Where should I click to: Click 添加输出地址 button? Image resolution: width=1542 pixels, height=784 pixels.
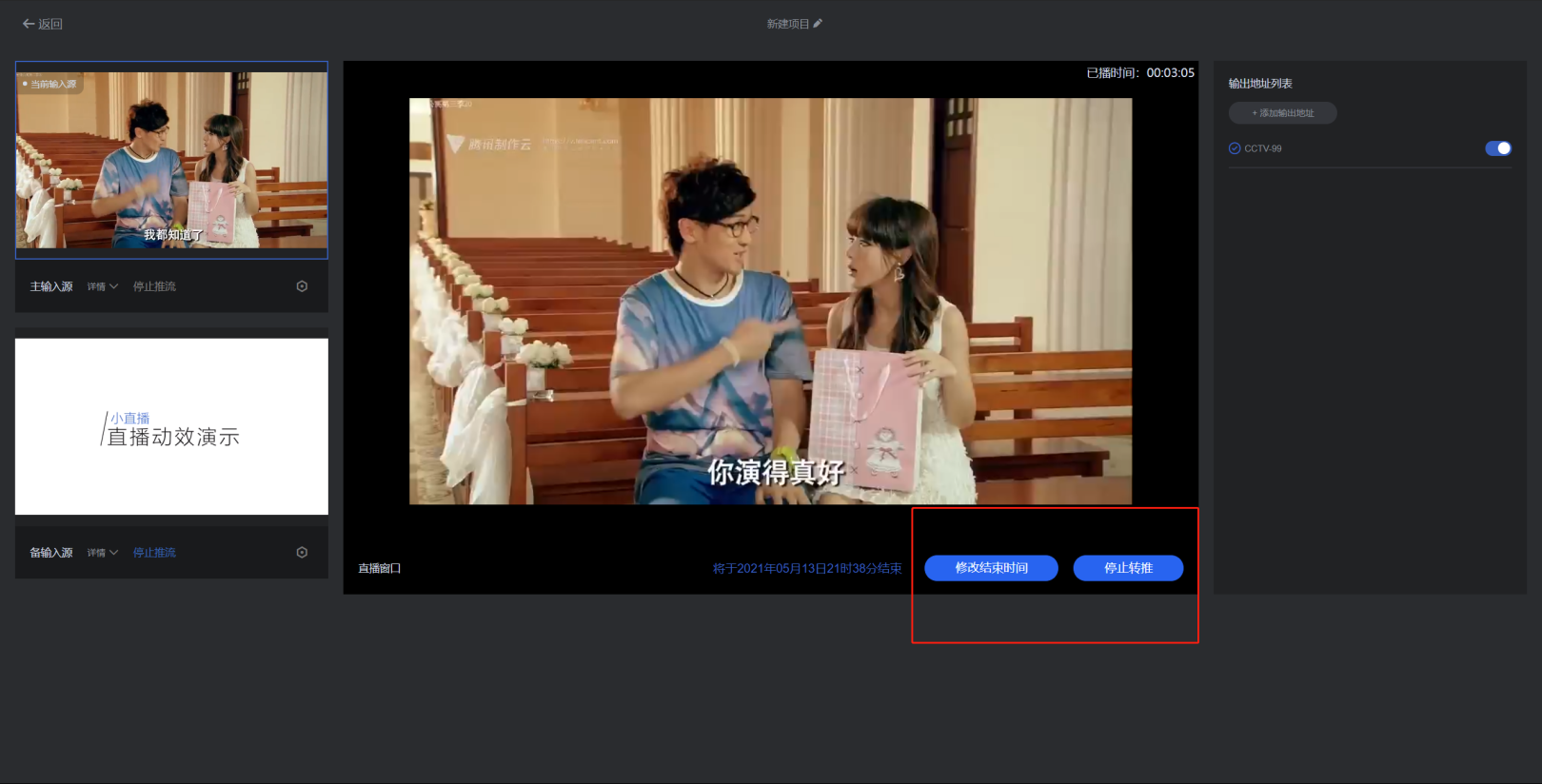(1282, 113)
